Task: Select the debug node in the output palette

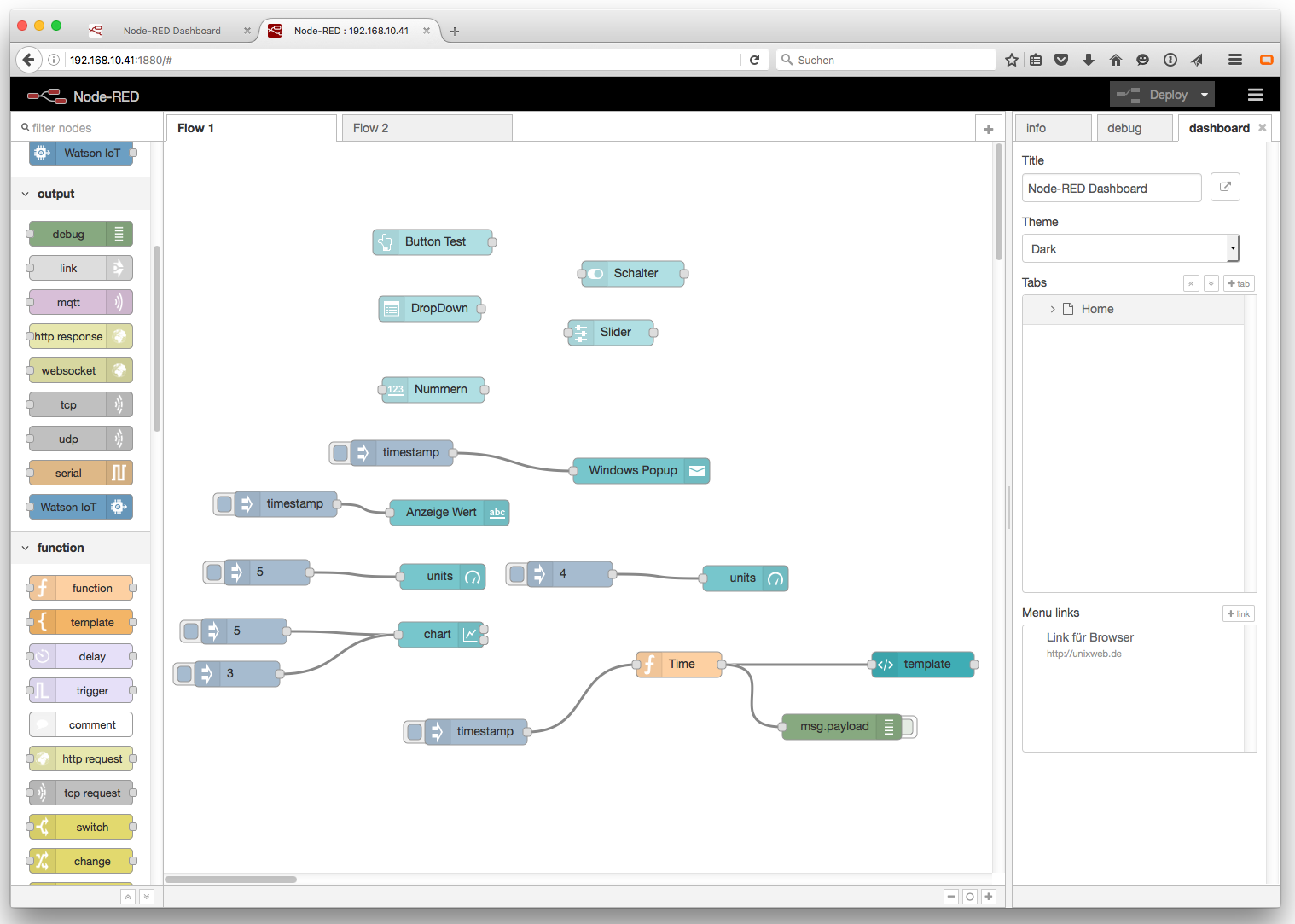Action: click(x=79, y=234)
